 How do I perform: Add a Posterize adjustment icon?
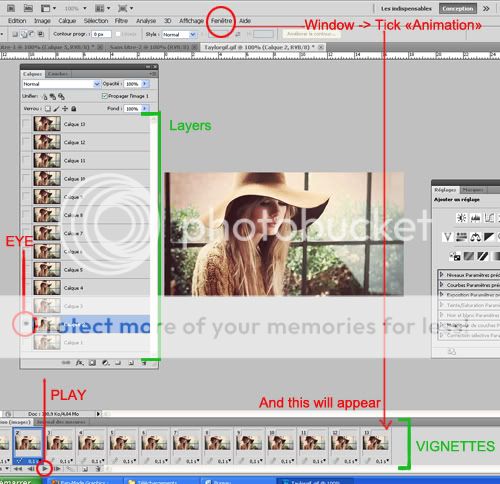[x=469, y=256]
